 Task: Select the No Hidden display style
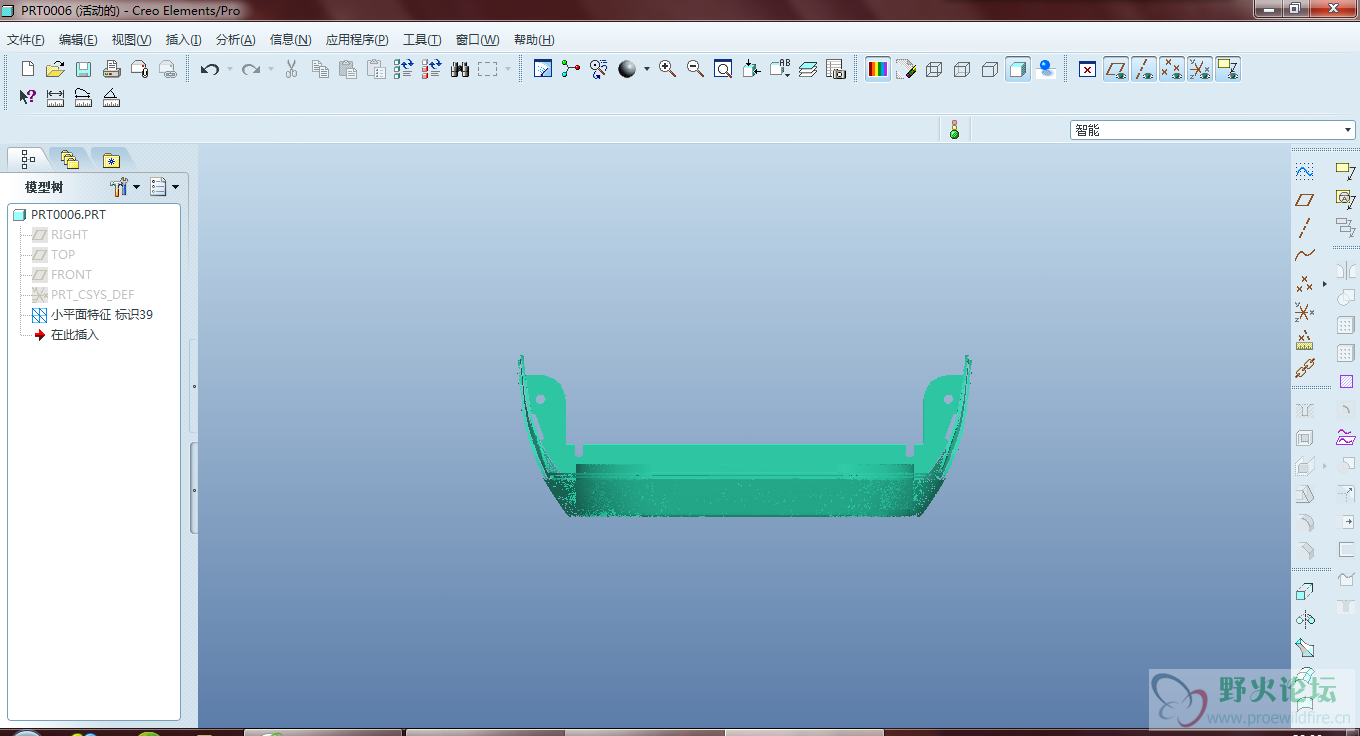990,69
